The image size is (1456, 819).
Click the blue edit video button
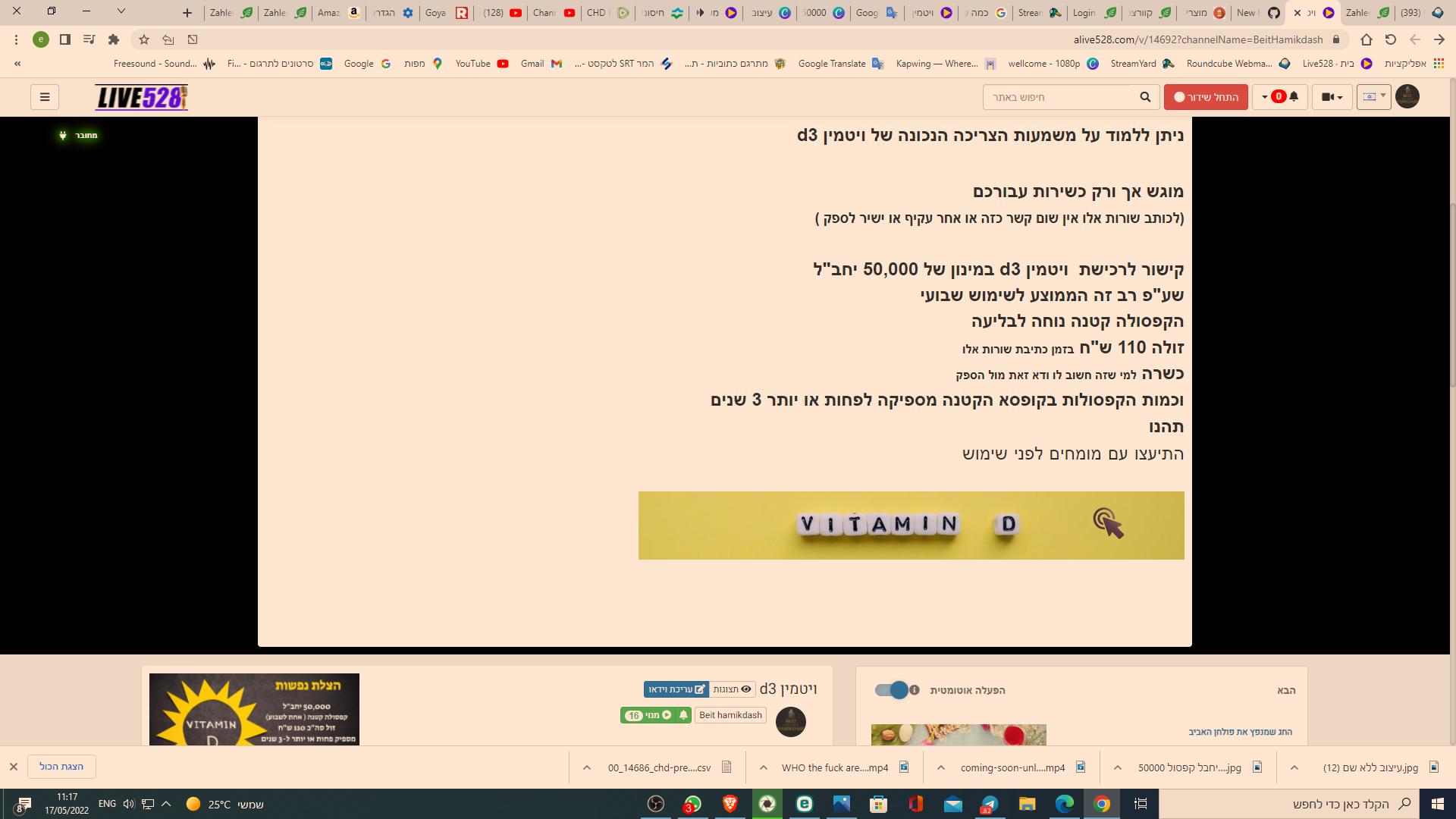click(x=676, y=689)
